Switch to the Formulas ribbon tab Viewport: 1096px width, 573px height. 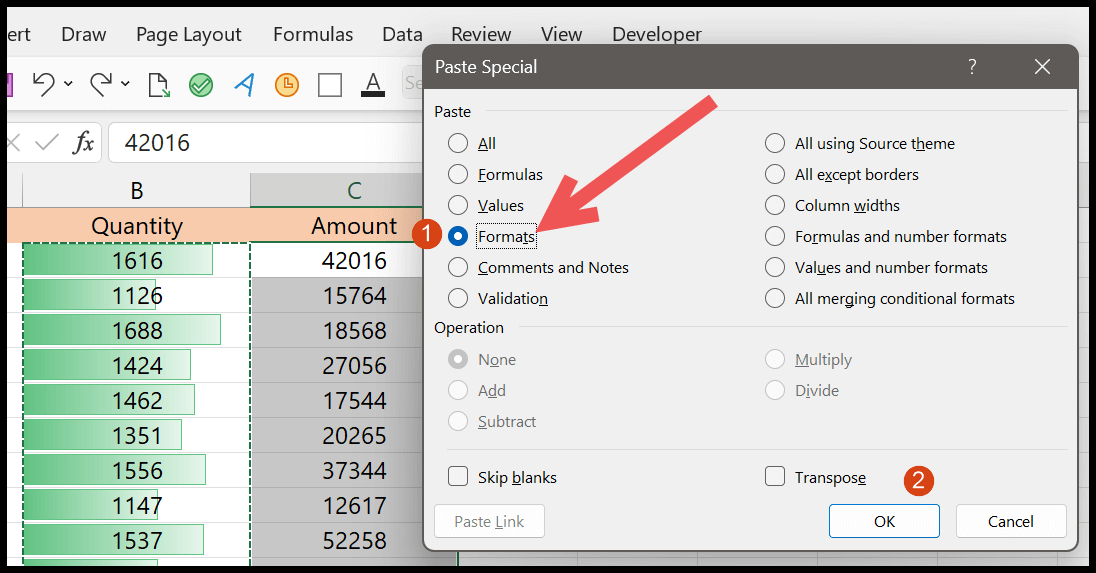click(x=312, y=34)
